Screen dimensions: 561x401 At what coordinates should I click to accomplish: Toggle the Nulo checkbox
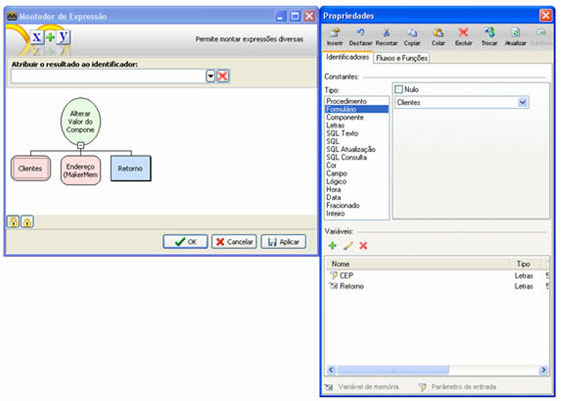pos(399,89)
